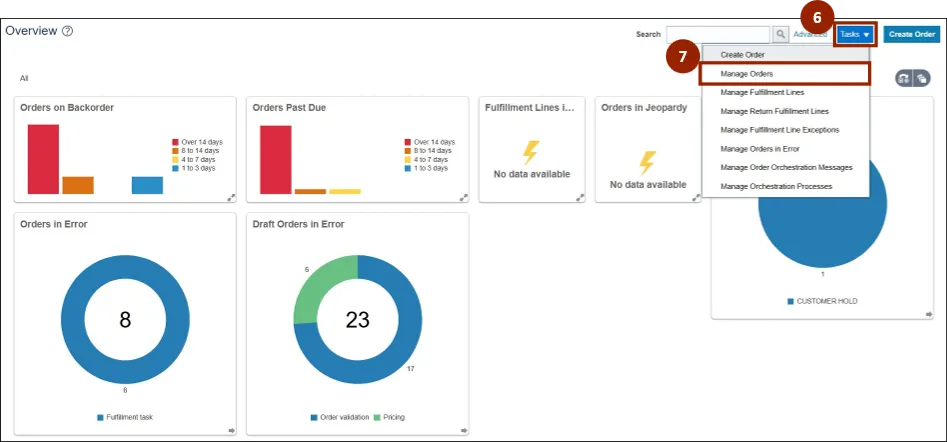Click the search magnifier icon
Viewport: 947px width, 442px height.
[x=781, y=34]
